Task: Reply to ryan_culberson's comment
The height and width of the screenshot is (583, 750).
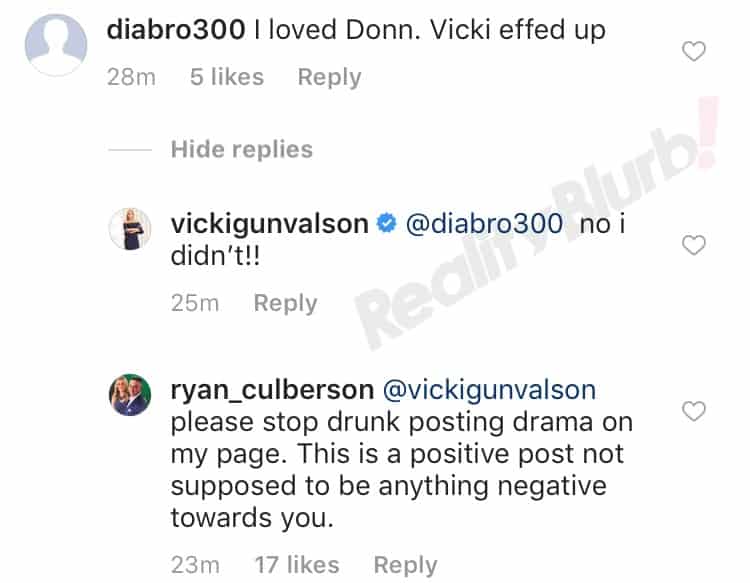Action: pos(405,565)
